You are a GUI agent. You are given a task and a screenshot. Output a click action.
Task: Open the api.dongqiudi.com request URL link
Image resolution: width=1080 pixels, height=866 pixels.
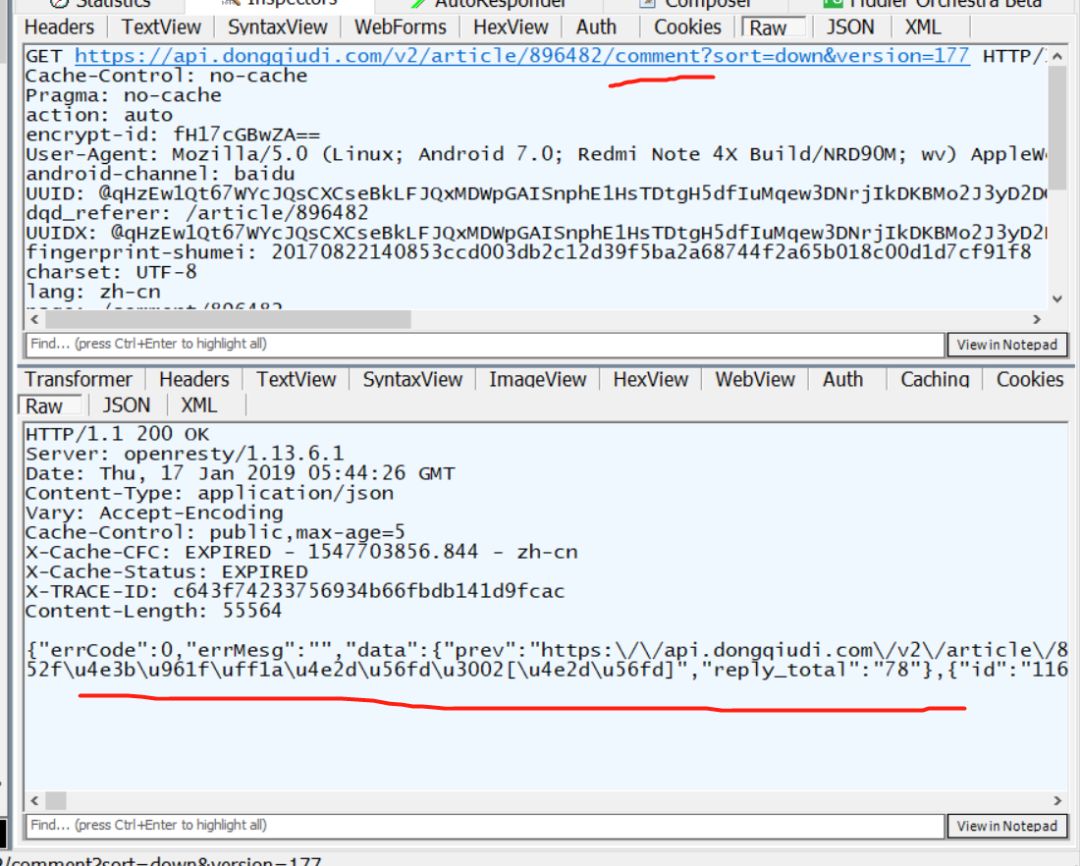(522, 55)
